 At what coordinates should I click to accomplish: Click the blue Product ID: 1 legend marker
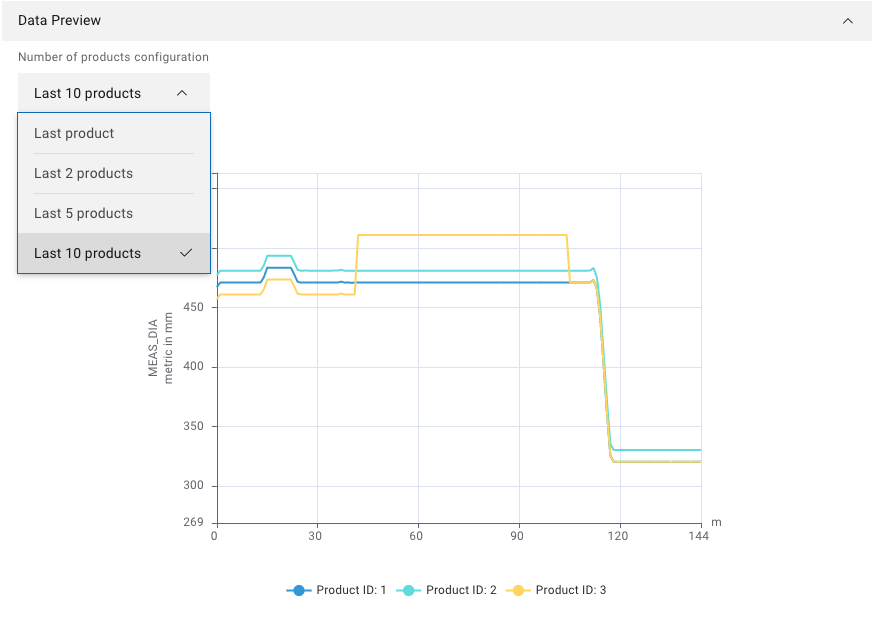coord(299,590)
